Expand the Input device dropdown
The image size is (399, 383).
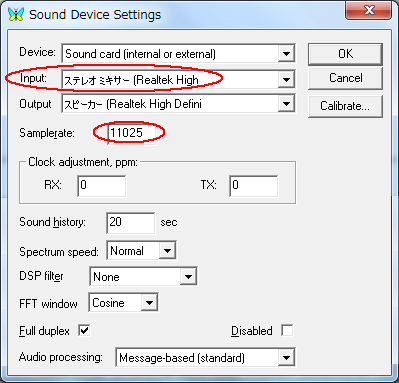coord(286,80)
